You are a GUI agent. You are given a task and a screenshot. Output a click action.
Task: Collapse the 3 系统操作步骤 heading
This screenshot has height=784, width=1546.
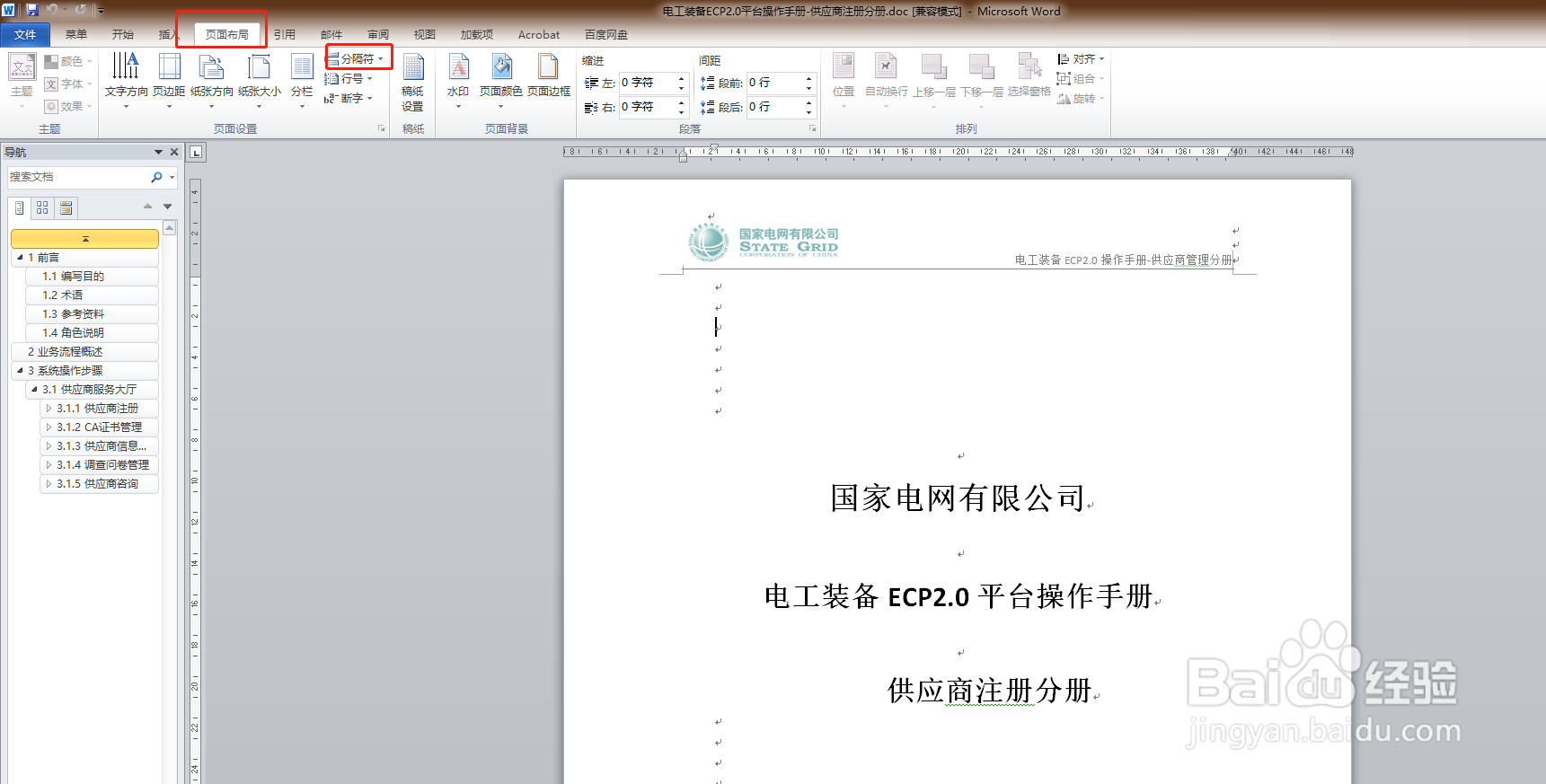pos(20,371)
